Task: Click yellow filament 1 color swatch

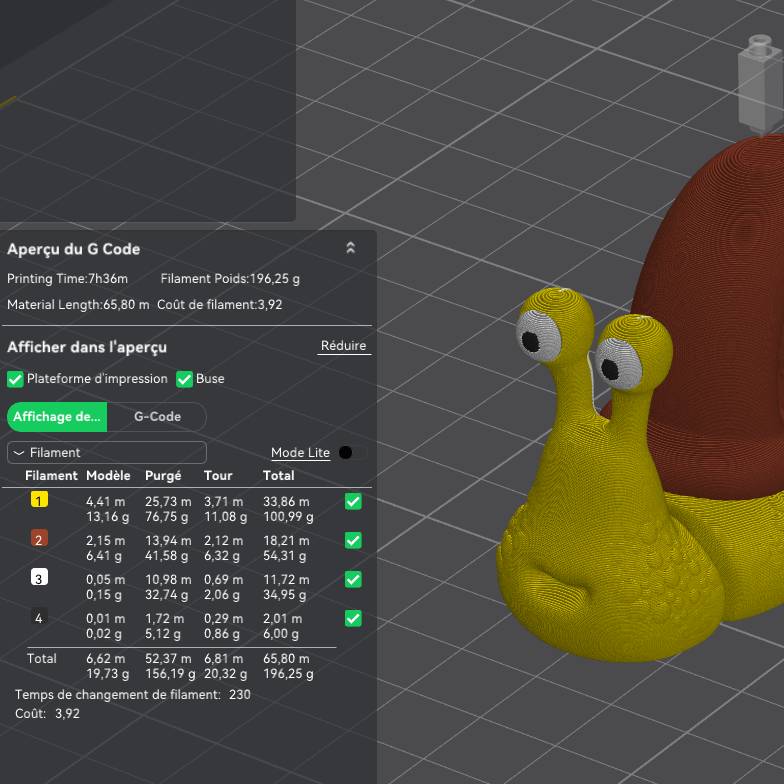Action: [x=39, y=500]
